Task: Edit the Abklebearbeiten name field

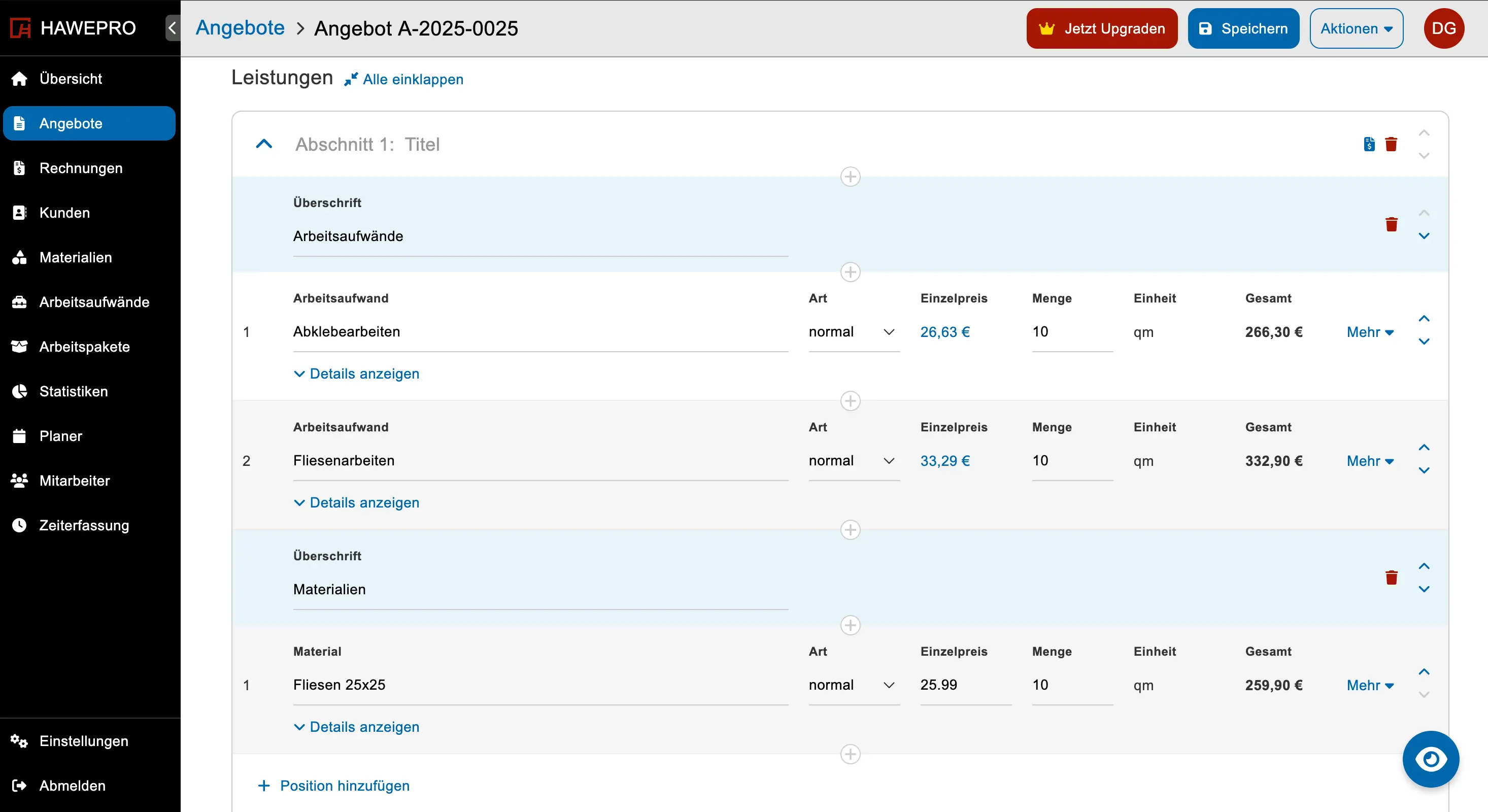Action: (540, 332)
